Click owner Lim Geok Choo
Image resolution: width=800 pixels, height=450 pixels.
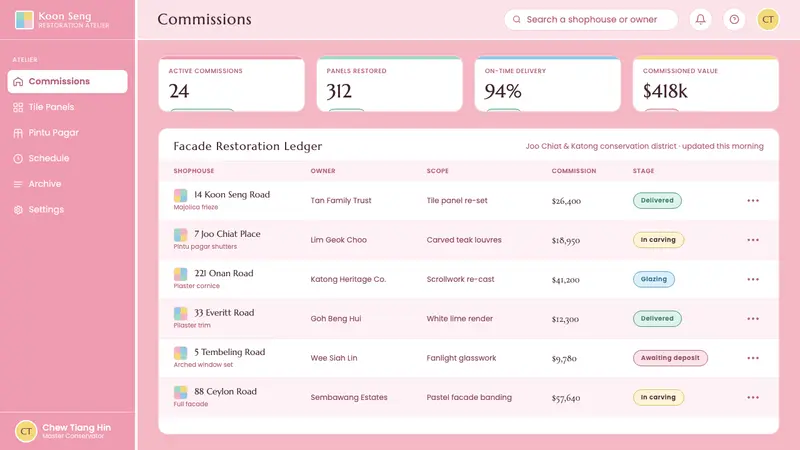338,240
